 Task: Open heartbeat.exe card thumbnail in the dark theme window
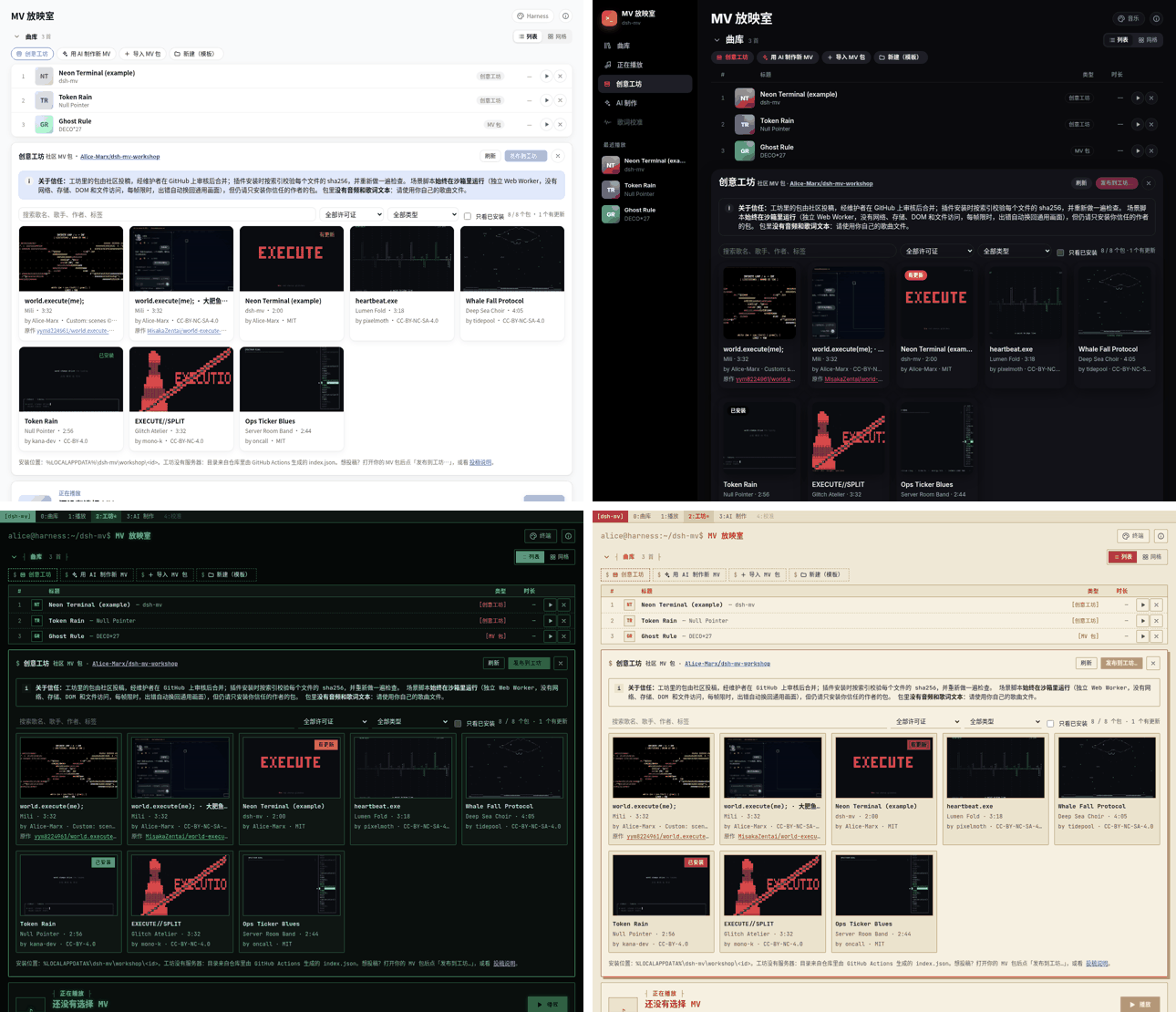click(x=1026, y=302)
